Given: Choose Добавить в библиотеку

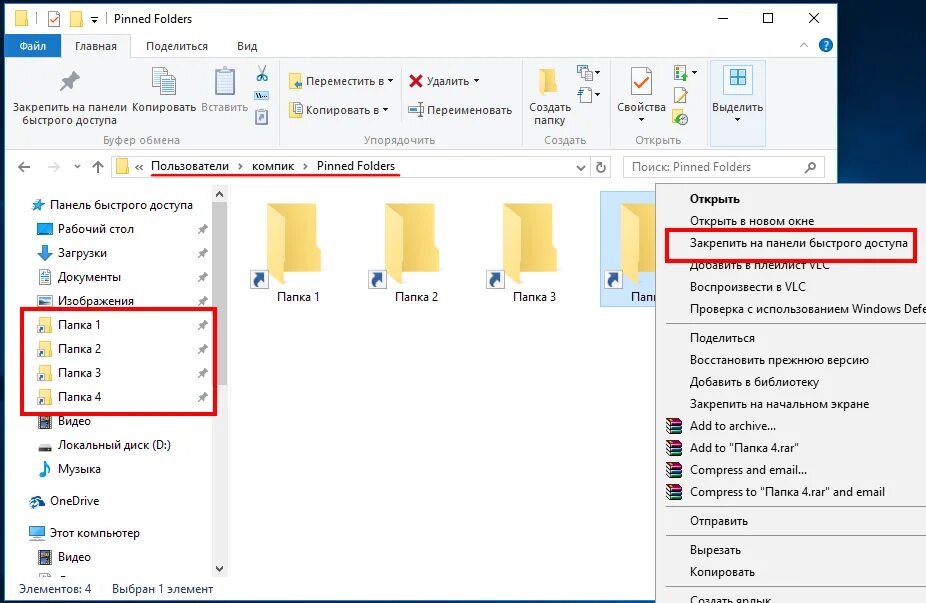Looking at the screenshot, I should point(754,382).
